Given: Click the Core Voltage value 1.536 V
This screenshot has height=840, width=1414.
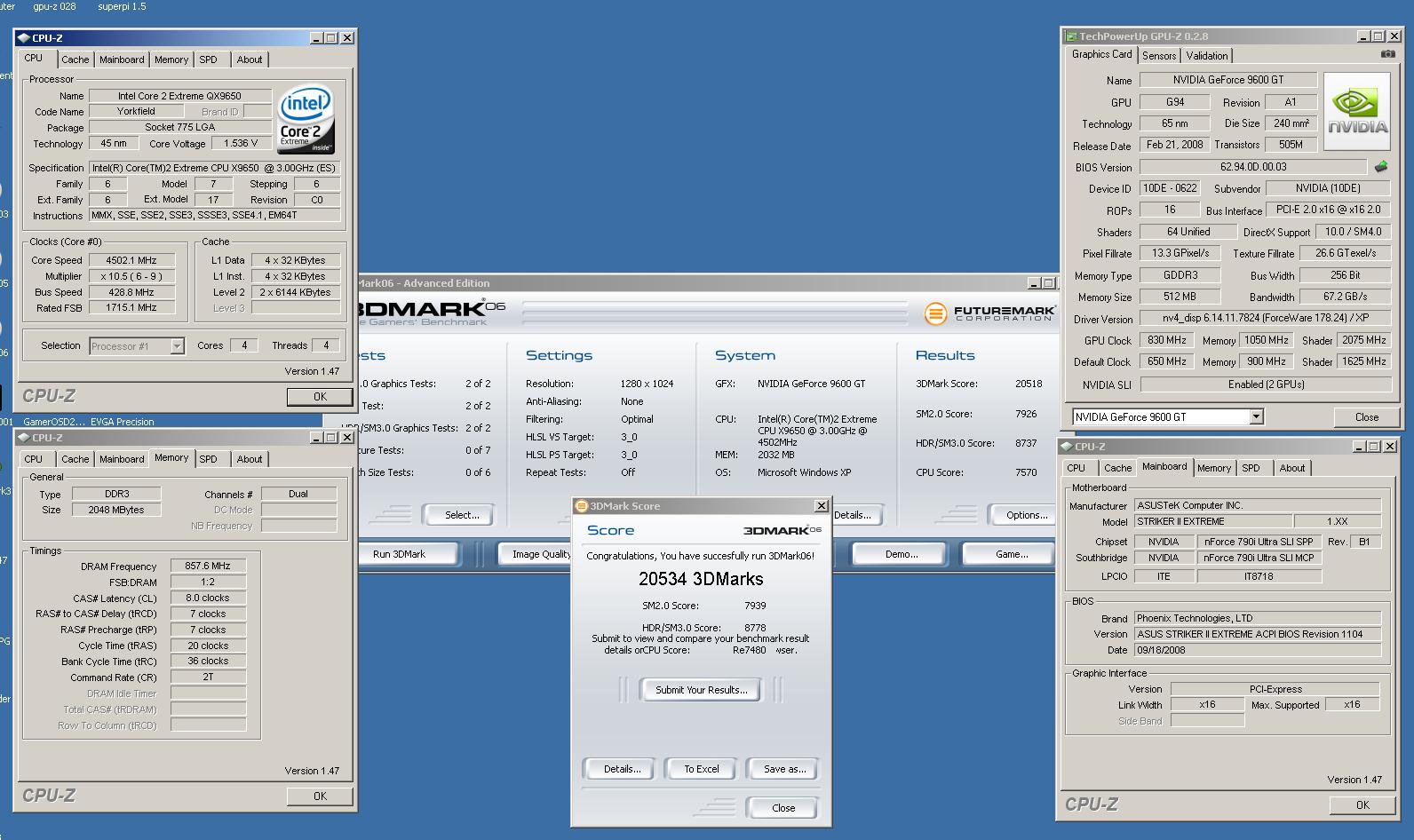Looking at the screenshot, I should pyautogui.click(x=241, y=143).
